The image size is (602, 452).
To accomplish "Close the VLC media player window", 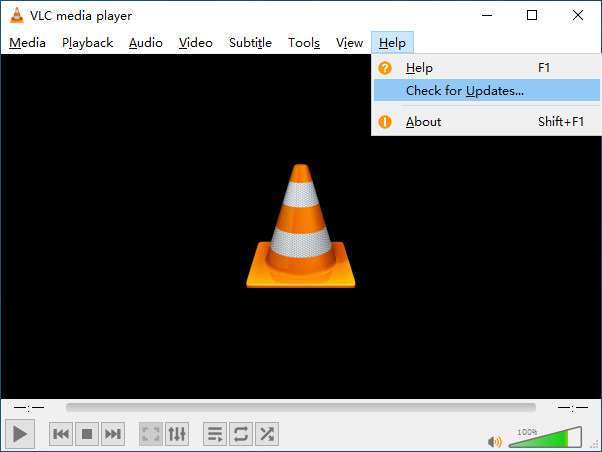I will 577,15.
